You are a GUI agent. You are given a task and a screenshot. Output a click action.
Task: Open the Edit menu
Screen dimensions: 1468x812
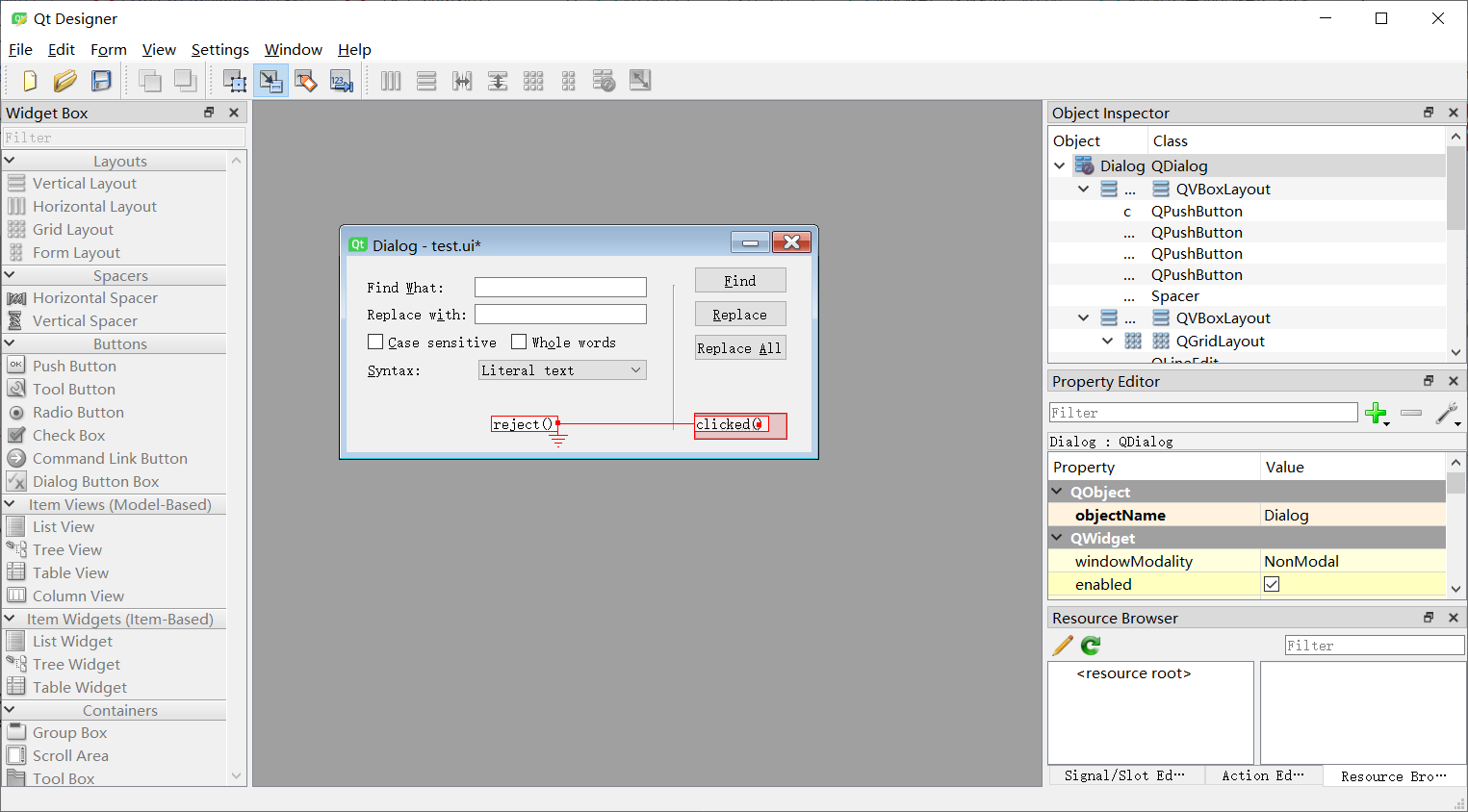coord(62,49)
